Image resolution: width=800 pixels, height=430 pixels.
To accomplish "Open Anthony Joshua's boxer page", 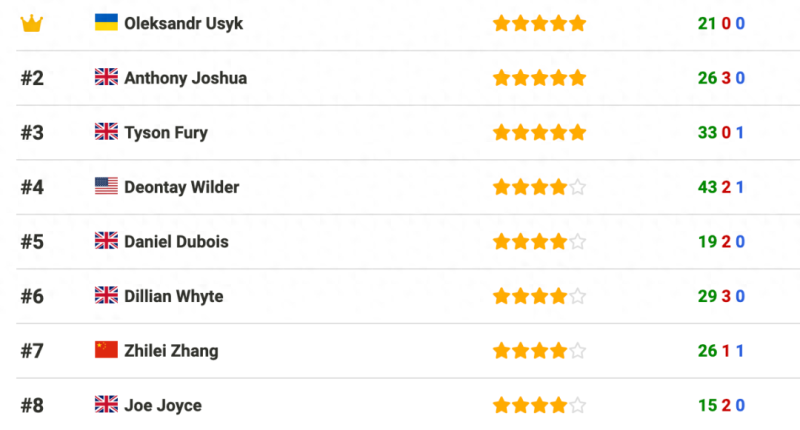I will click(x=185, y=77).
